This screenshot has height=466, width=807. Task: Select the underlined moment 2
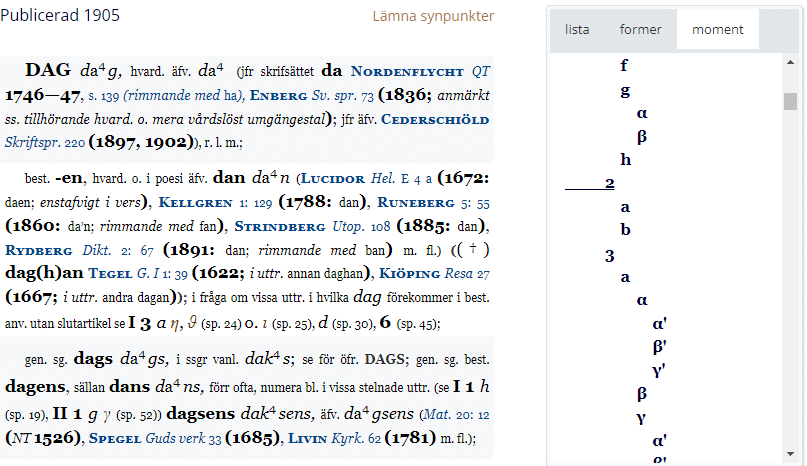coord(590,183)
